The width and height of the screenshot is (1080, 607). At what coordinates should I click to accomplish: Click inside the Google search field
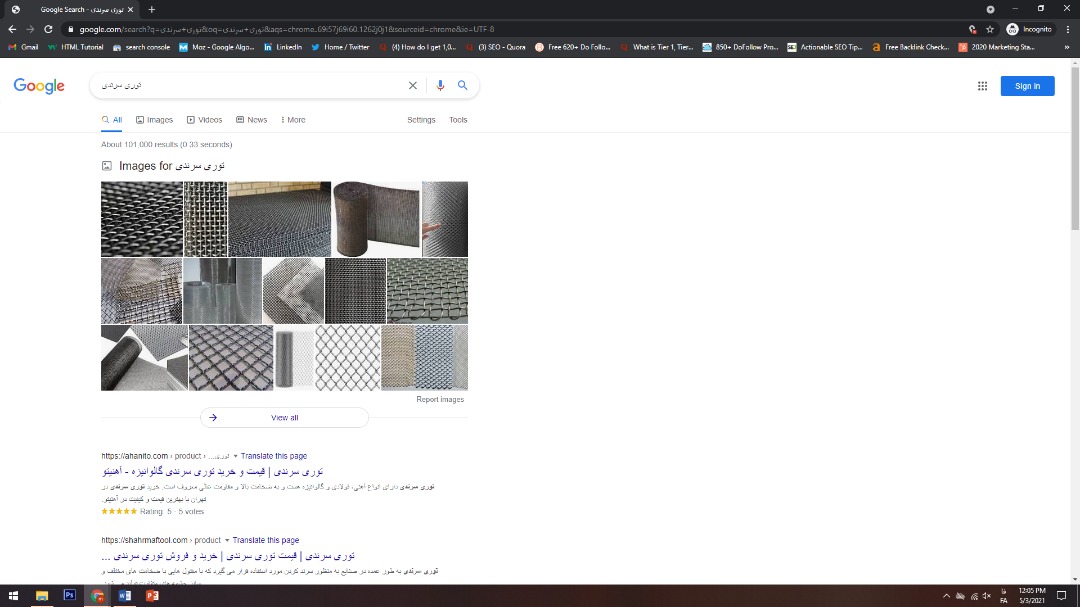coord(251,85)
